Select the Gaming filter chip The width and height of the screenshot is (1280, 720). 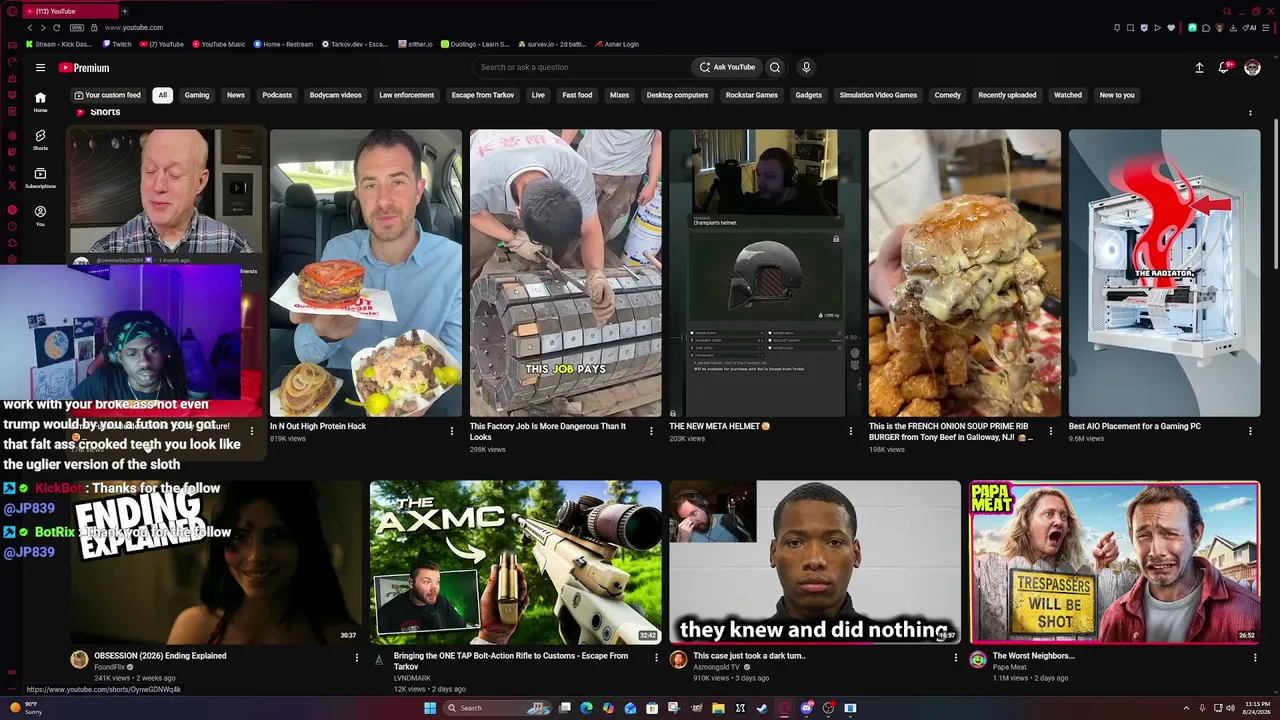(x=197, y=95)
